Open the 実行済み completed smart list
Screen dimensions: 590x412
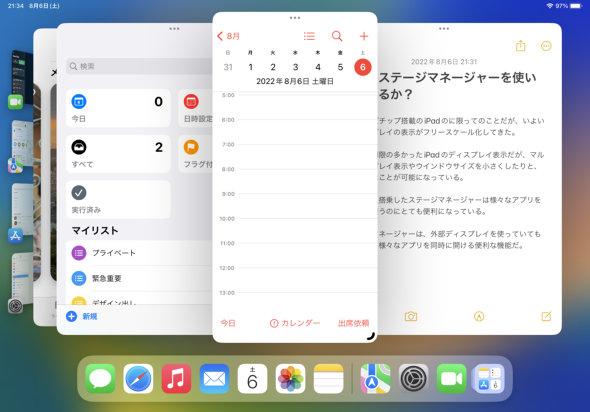point(118,199)
